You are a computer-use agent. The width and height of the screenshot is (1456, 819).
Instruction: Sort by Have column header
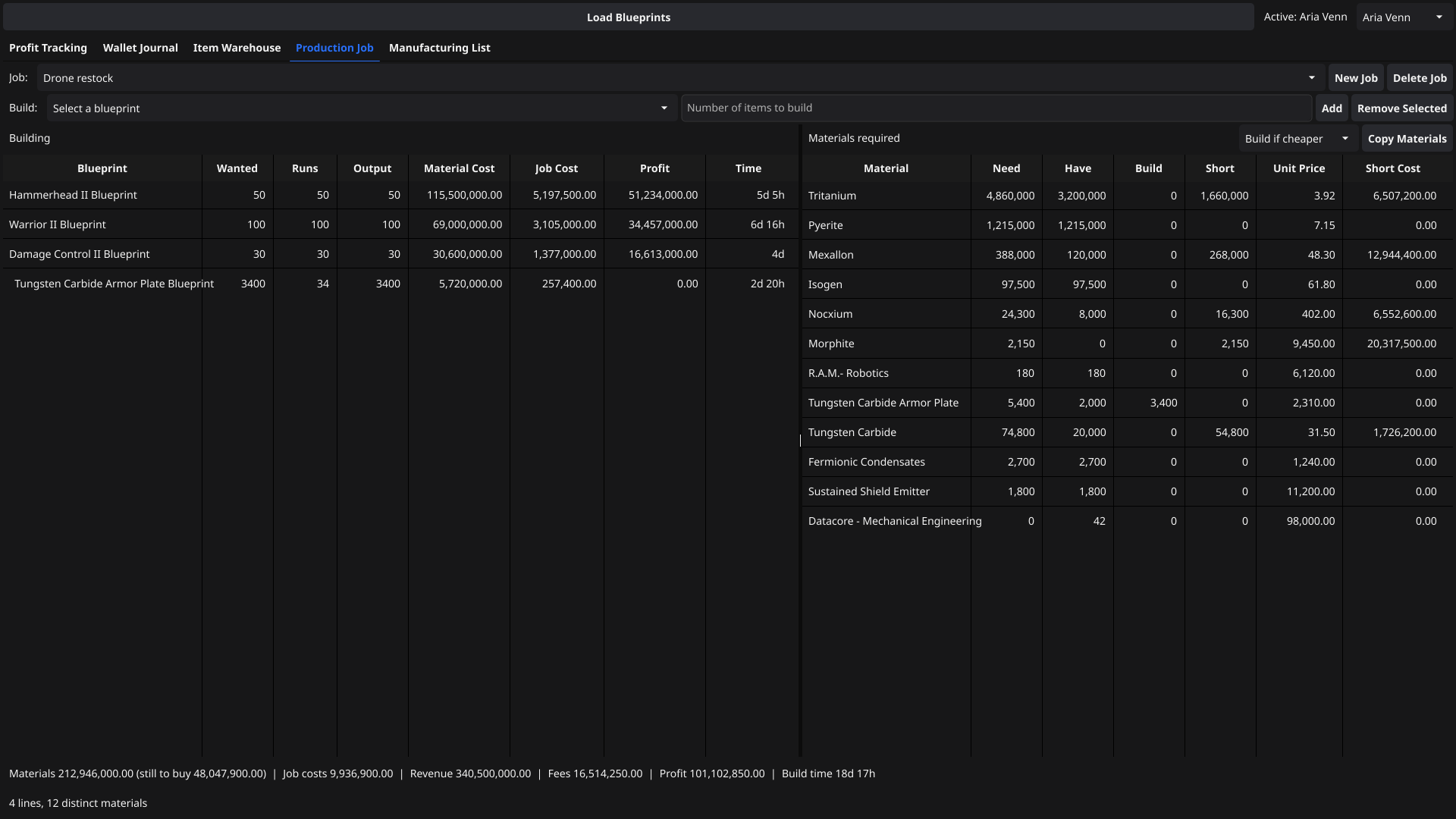click(1078, 168)
